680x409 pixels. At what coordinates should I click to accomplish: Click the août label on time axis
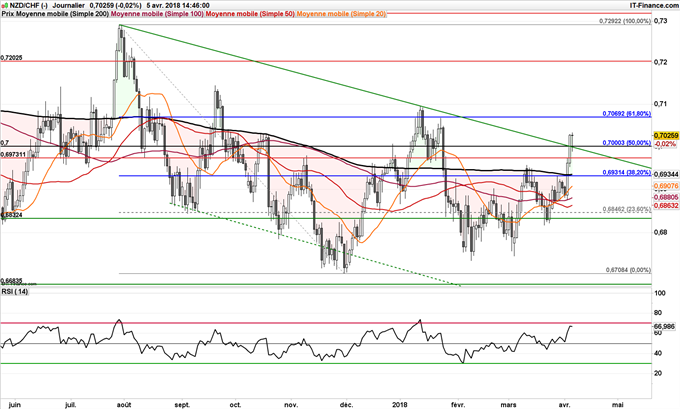(124, 405)
